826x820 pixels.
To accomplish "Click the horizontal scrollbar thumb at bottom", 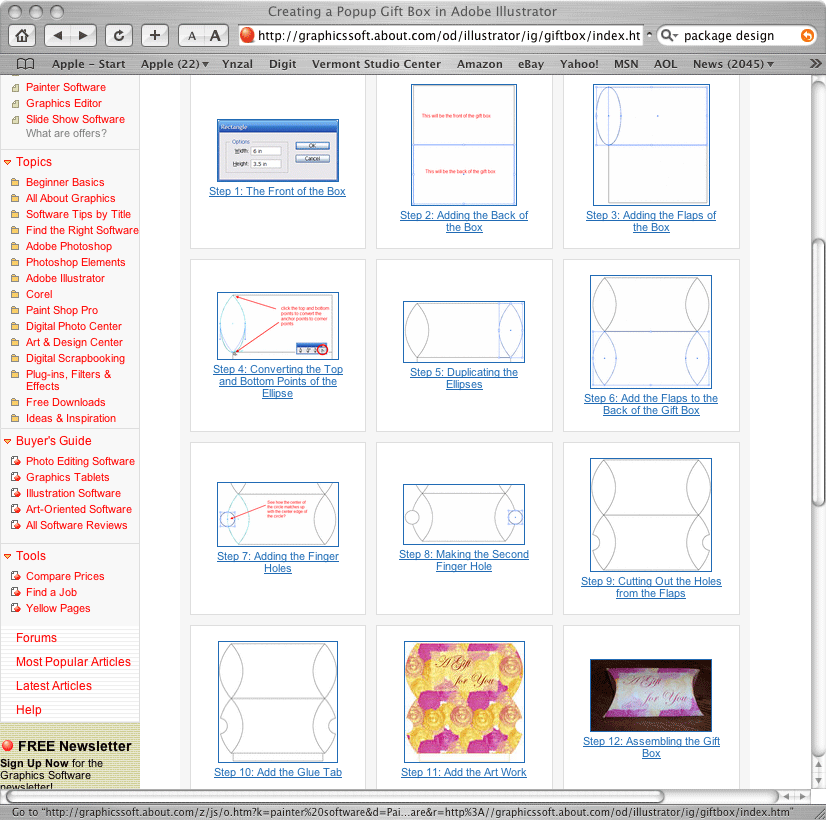I will (x=335, y=796).
